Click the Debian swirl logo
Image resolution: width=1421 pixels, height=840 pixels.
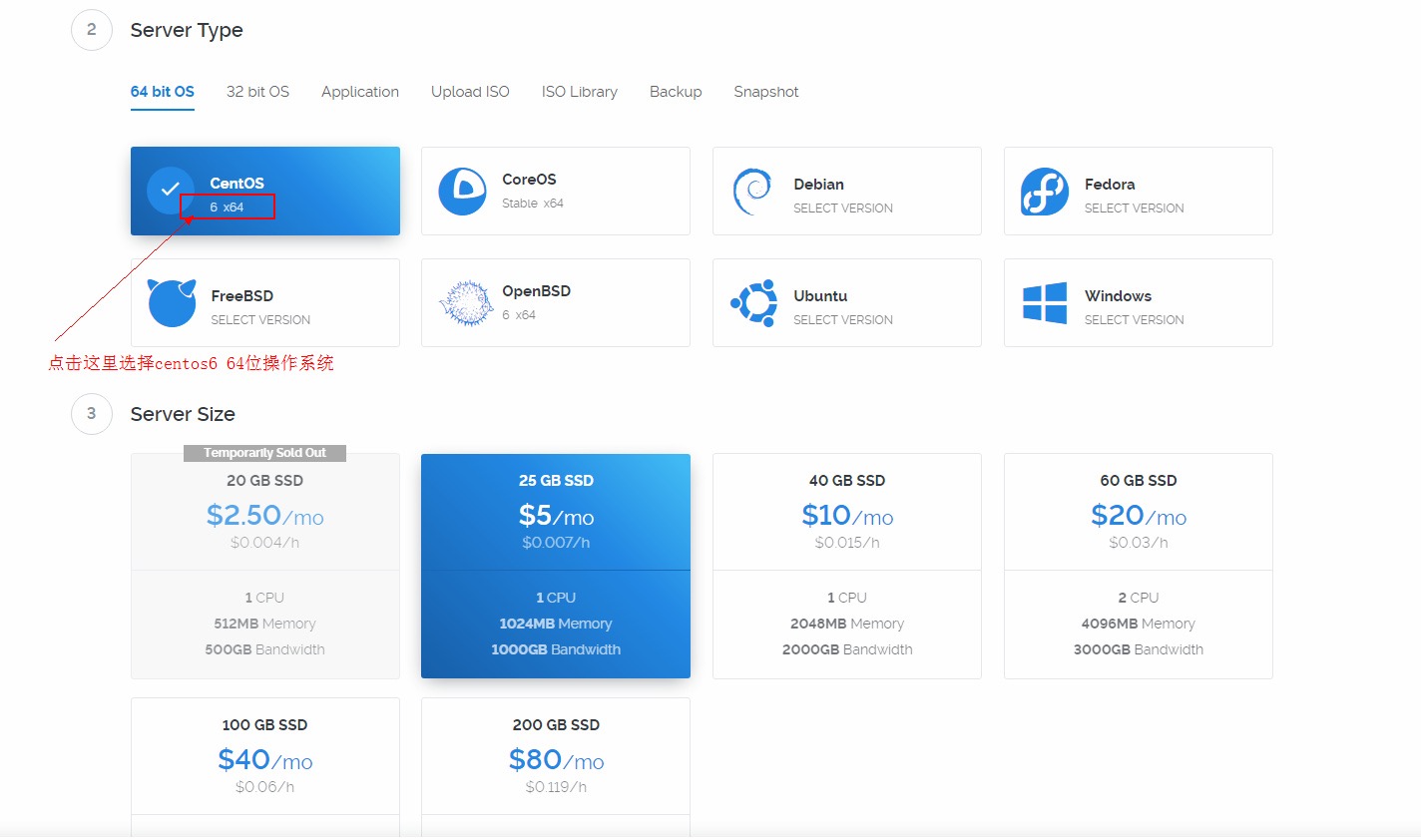(752, 192)
